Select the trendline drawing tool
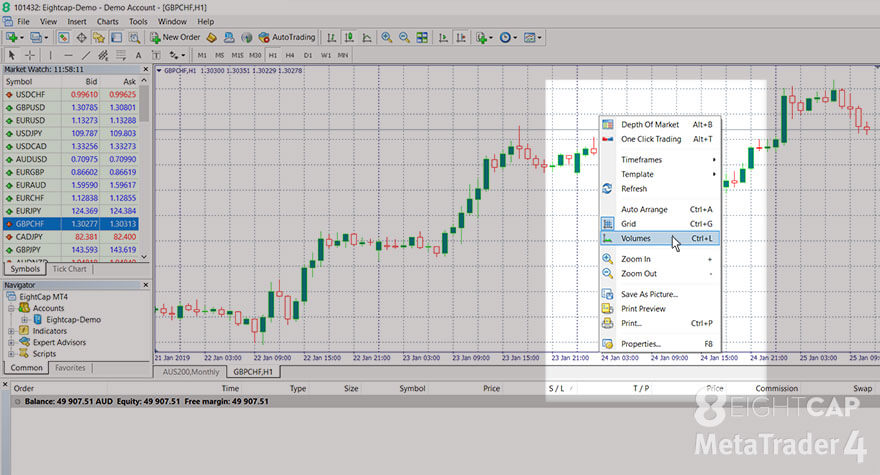This screenshot has width=880, height=475. 86,55
